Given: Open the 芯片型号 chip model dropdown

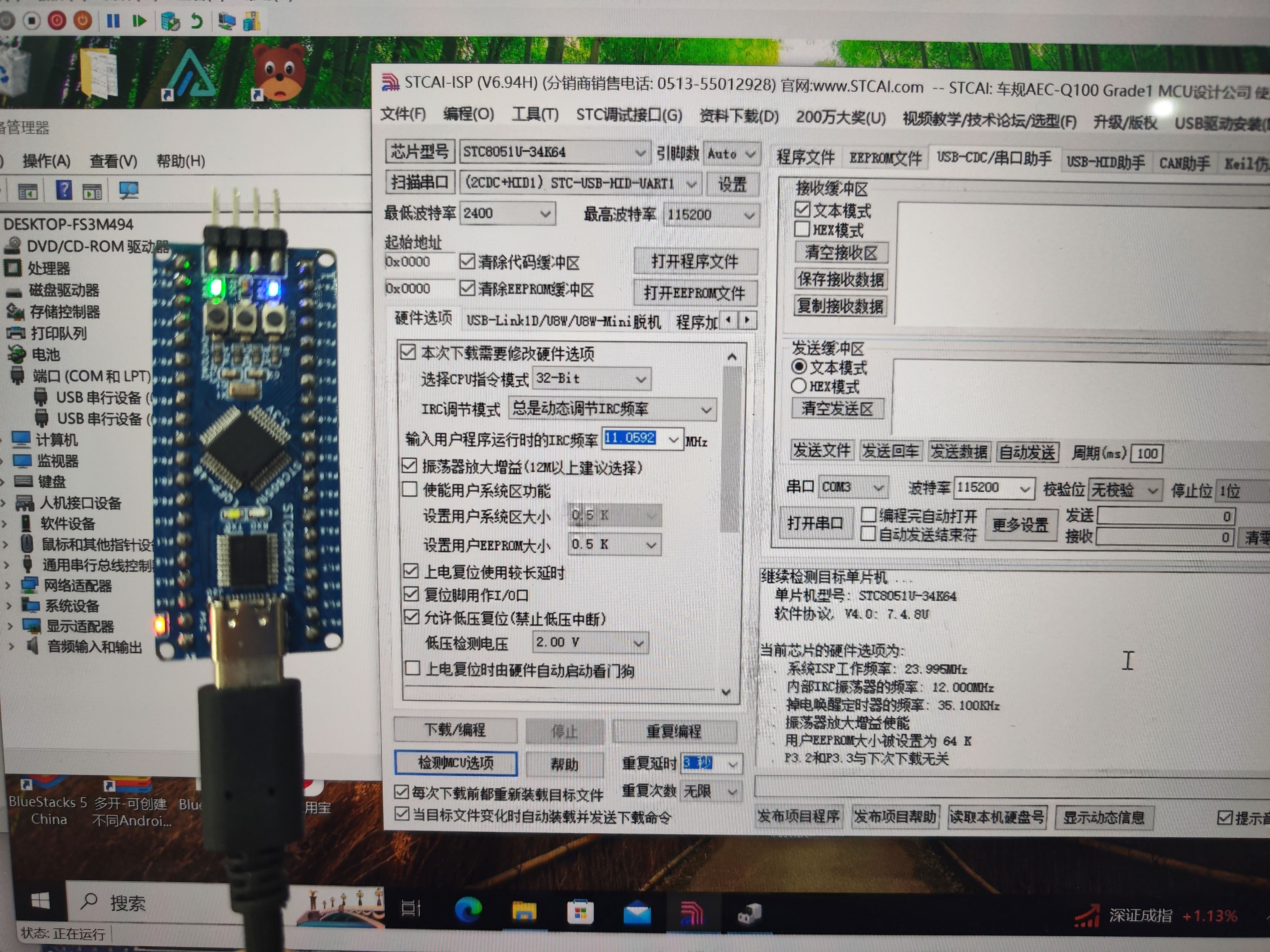Looking at the screenshot, I should click(640, 153).
